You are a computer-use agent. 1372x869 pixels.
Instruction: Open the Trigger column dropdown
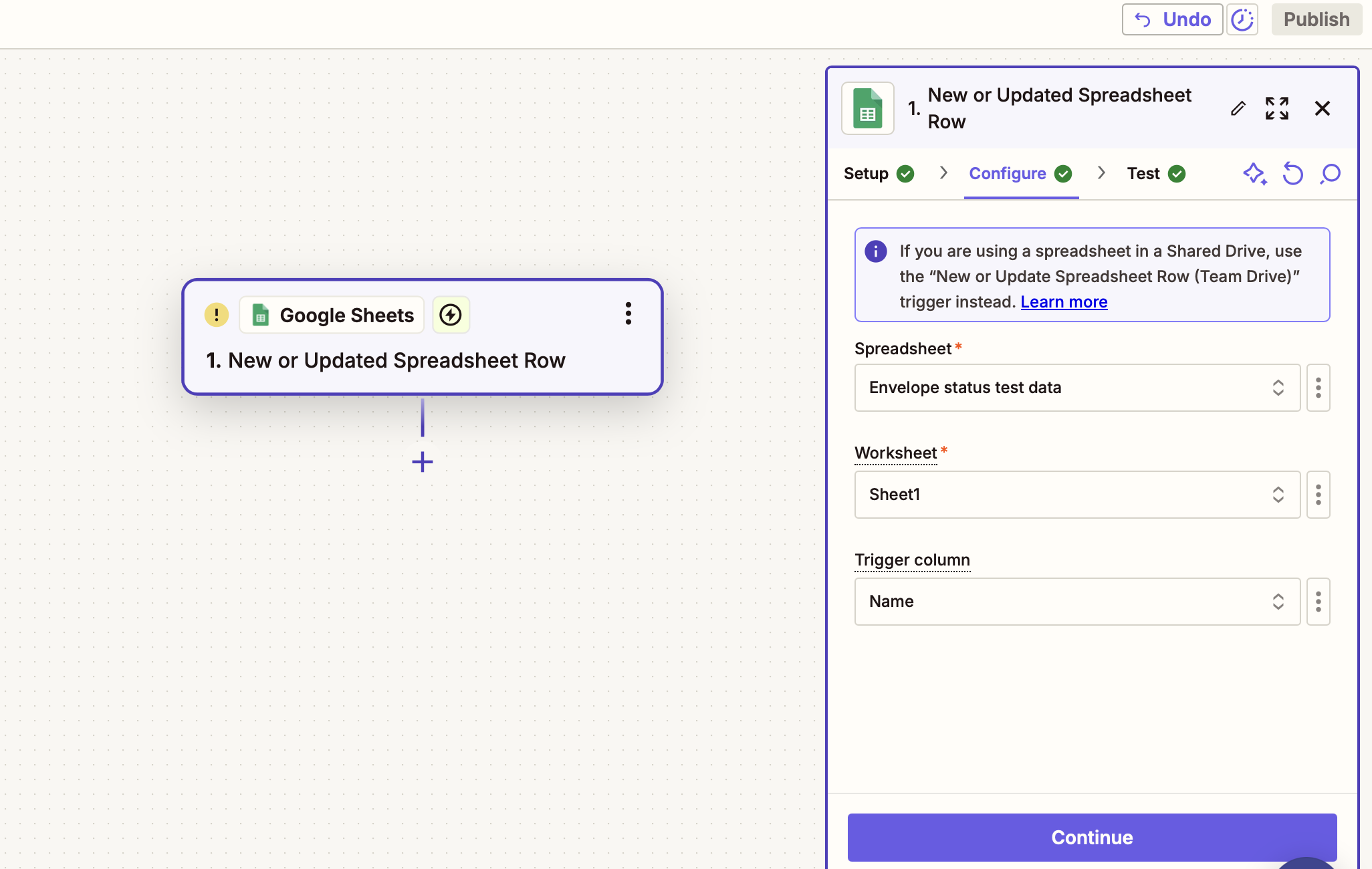1077,602
